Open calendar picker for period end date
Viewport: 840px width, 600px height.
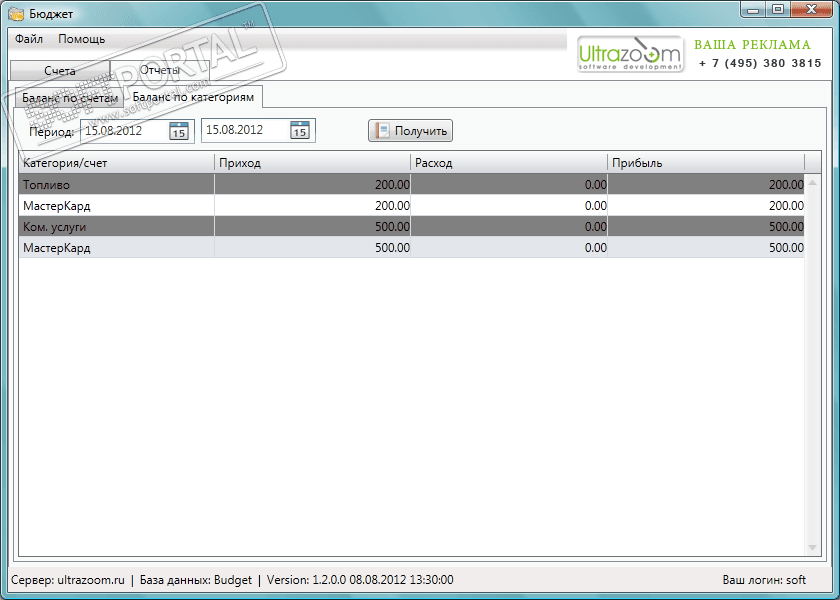299,130
